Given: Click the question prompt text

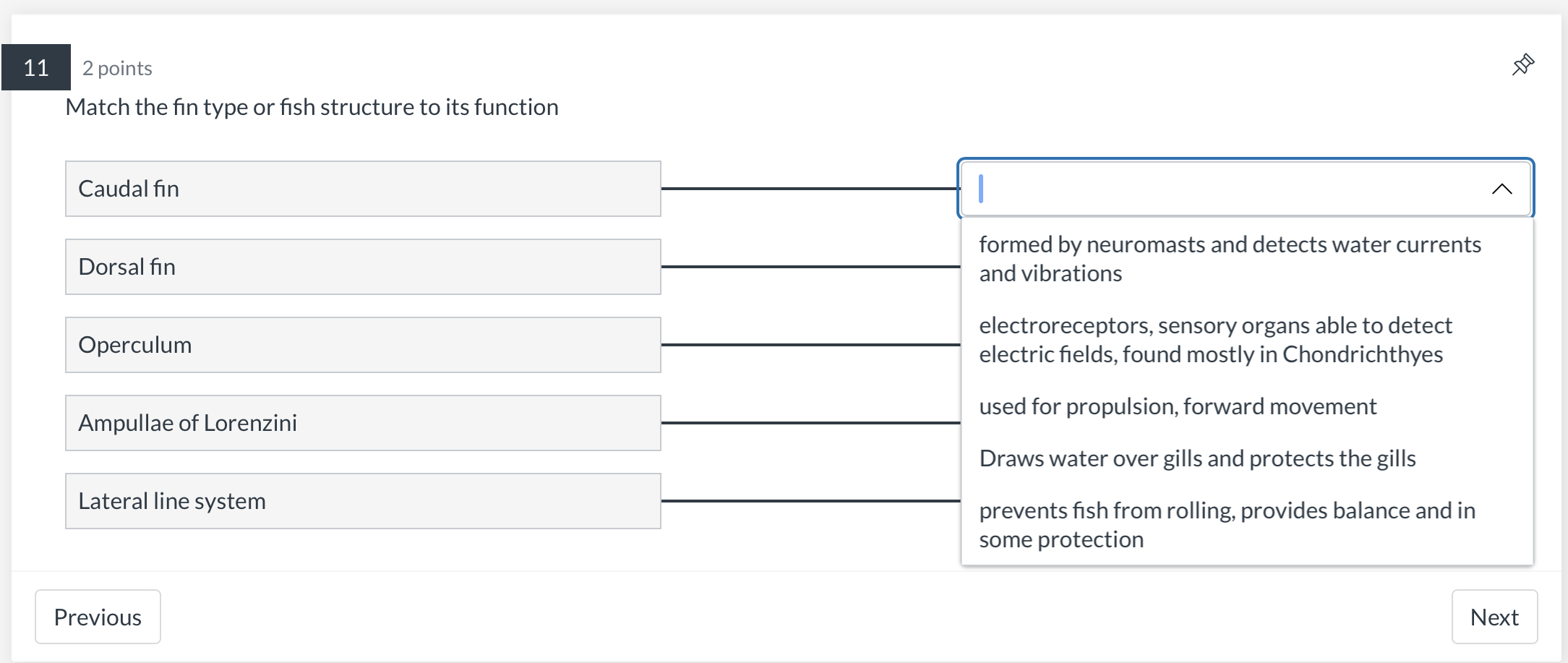Looking at the screenshot, I should coord(312,106).
